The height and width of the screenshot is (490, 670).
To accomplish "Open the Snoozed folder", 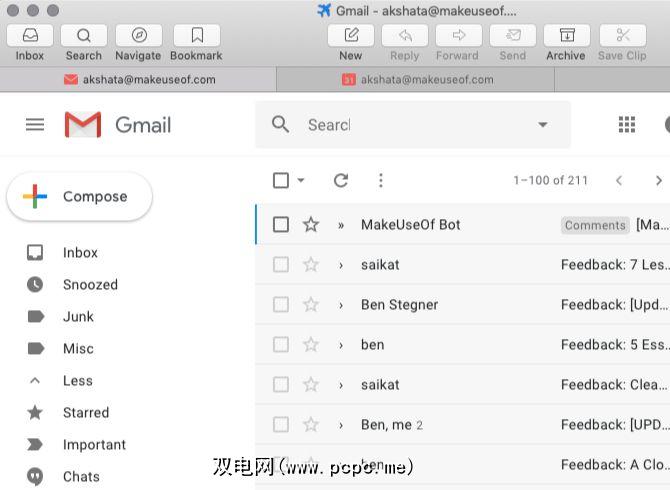I will (90, 285).
